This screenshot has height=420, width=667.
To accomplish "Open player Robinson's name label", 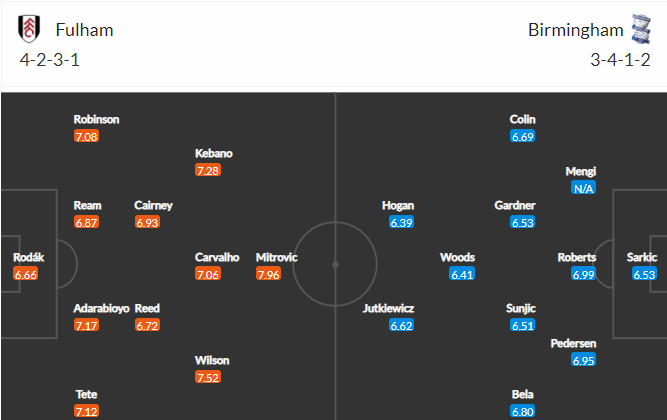I will 96,120.
